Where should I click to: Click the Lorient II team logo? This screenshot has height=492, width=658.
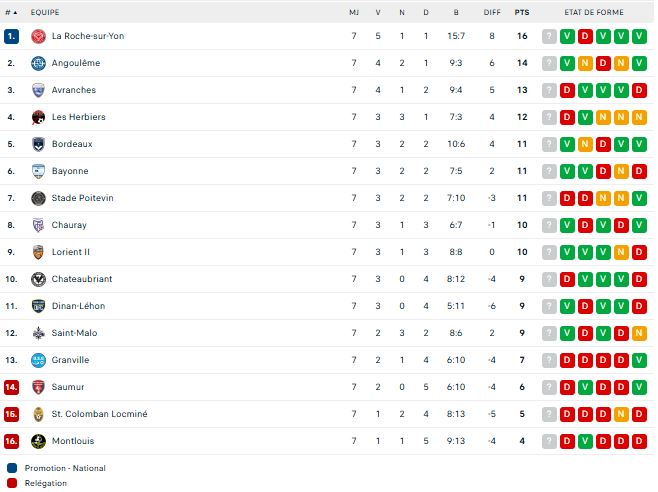pos(38,252)
